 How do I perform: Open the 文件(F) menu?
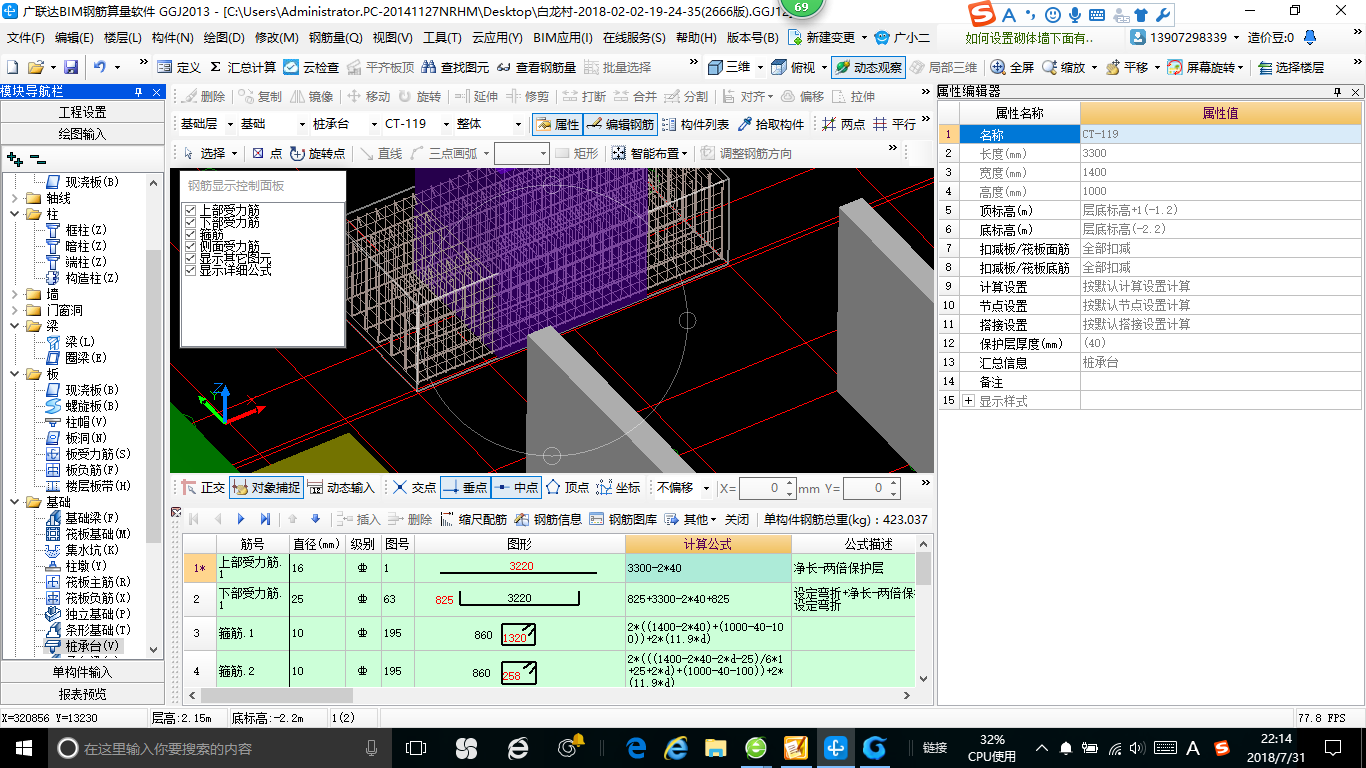(26, 38)
